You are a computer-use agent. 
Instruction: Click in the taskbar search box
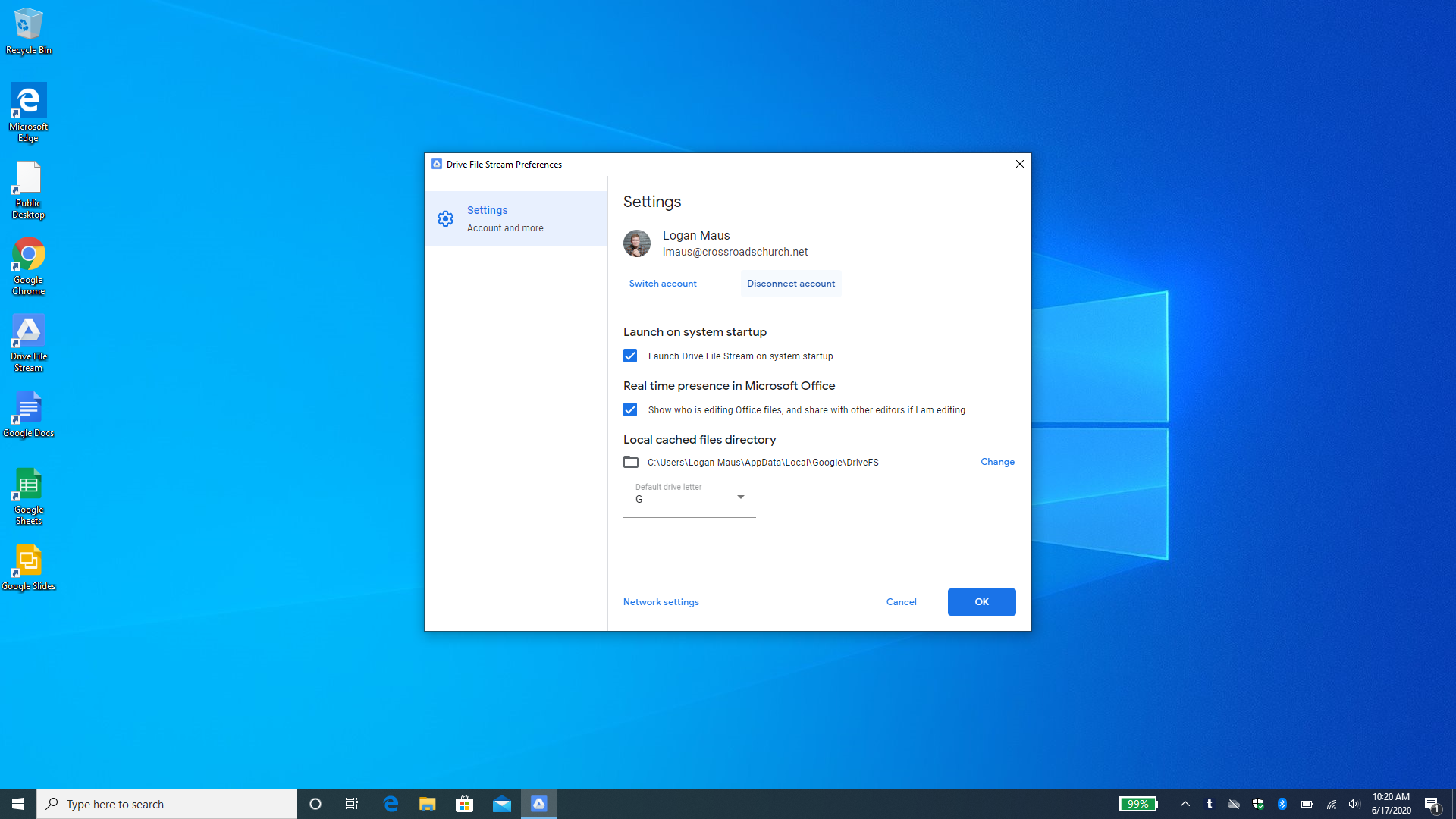pyautogui.click(x=167, y=804)
